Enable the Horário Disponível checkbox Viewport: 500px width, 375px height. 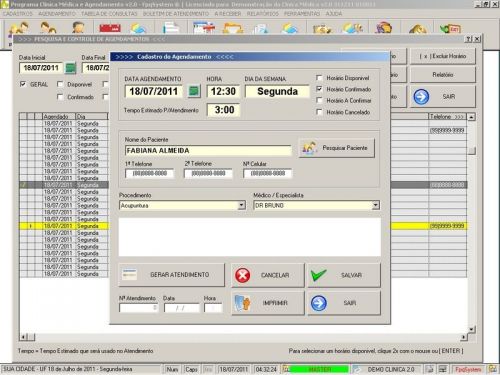coord(319,78)
